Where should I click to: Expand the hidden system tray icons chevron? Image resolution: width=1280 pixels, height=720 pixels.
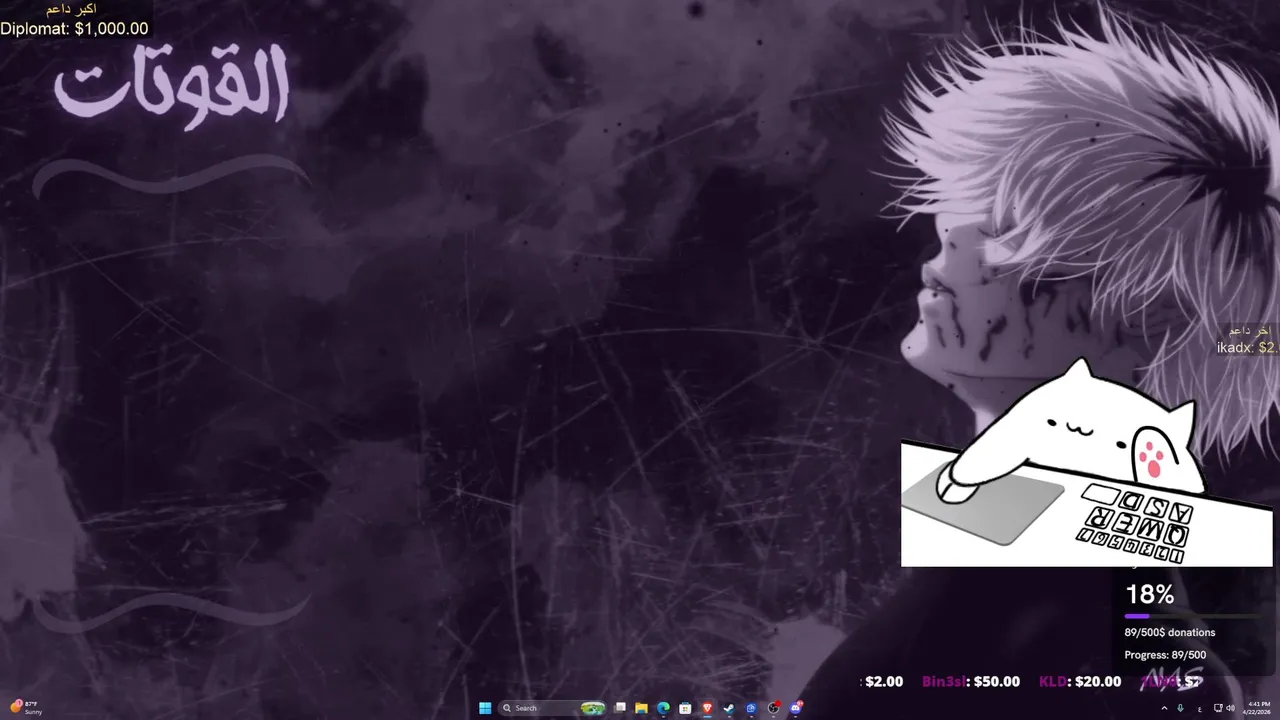click(1164, 708)
